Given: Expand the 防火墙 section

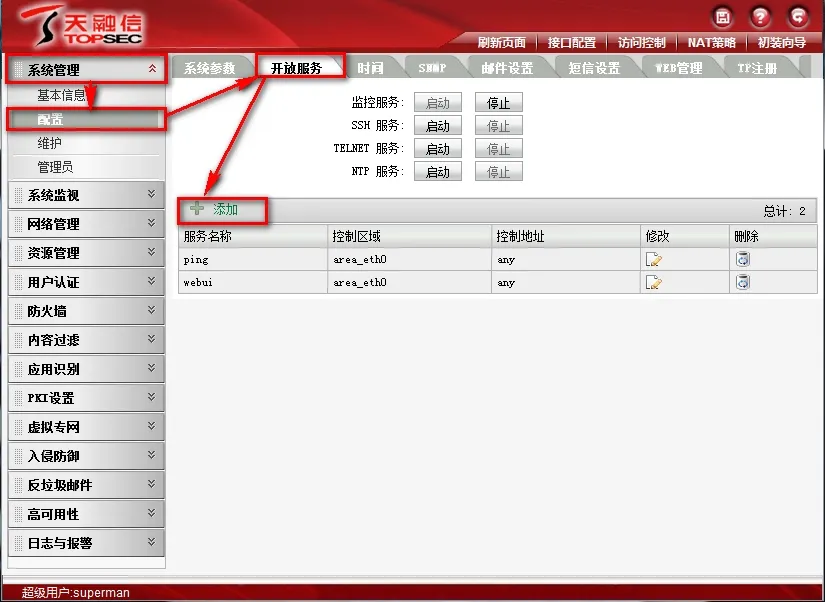Looking at the screenshot, I should (86, 311).
